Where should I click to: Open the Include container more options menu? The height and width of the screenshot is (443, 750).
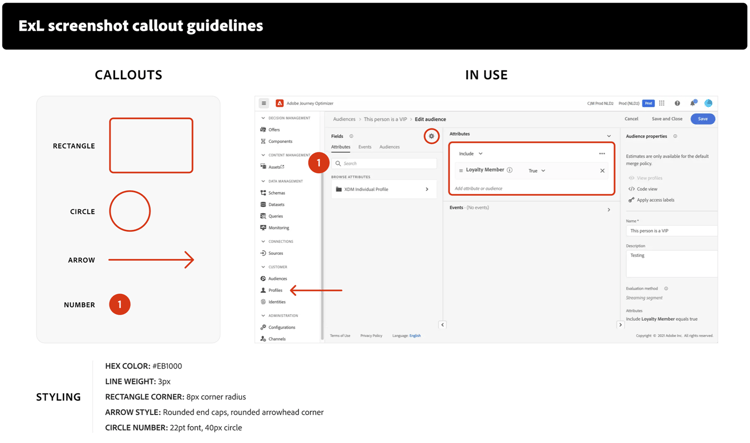click(x=602, y=154)
